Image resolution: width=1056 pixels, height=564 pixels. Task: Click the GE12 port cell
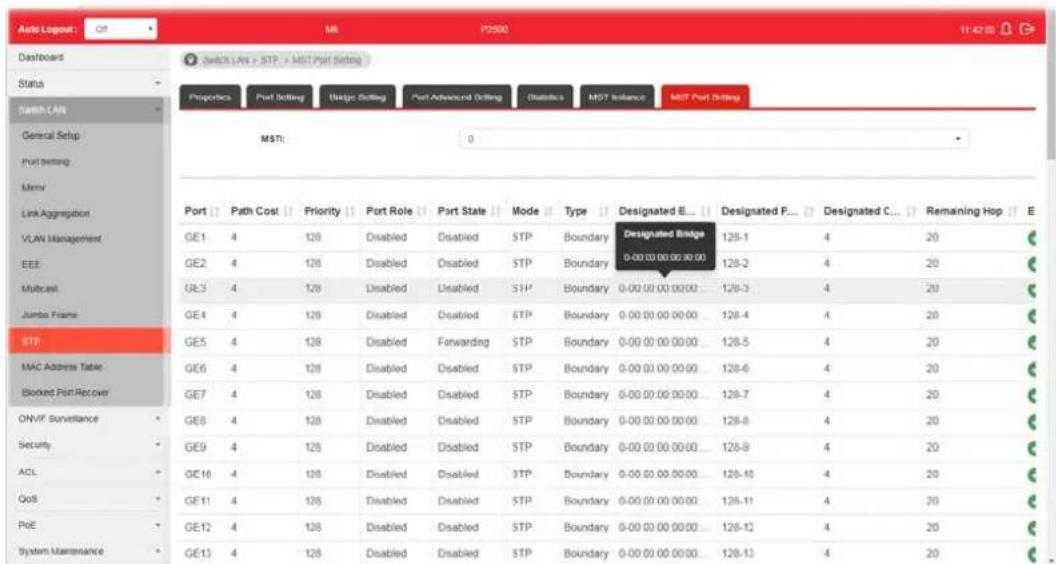196,527
